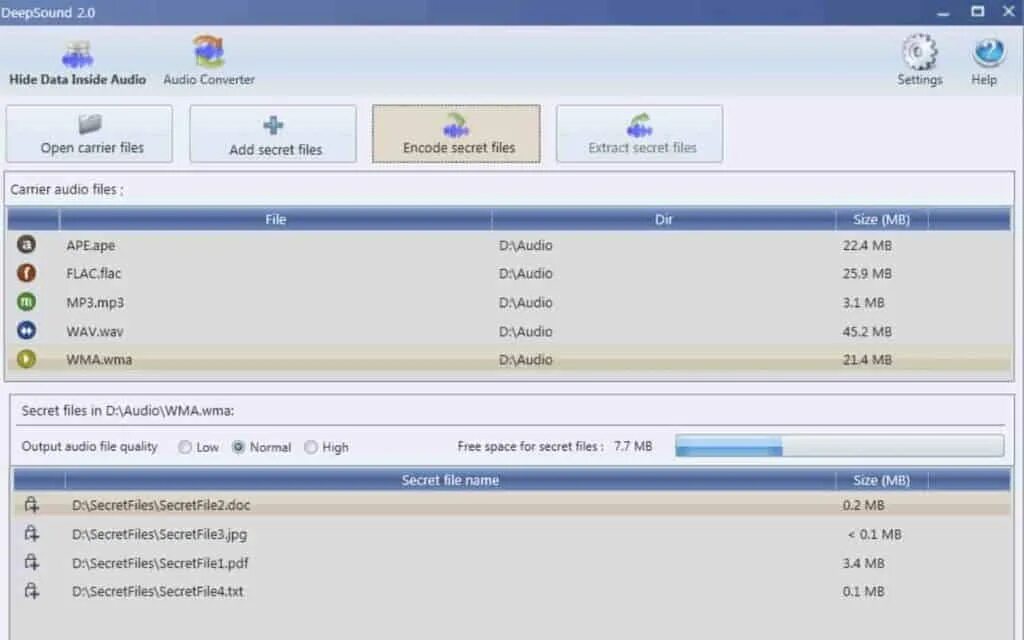This screenshot has width=1024, height=640.
Task: Click the 21.4 MB size of WMA.wma
Action: tap(867, 359)
